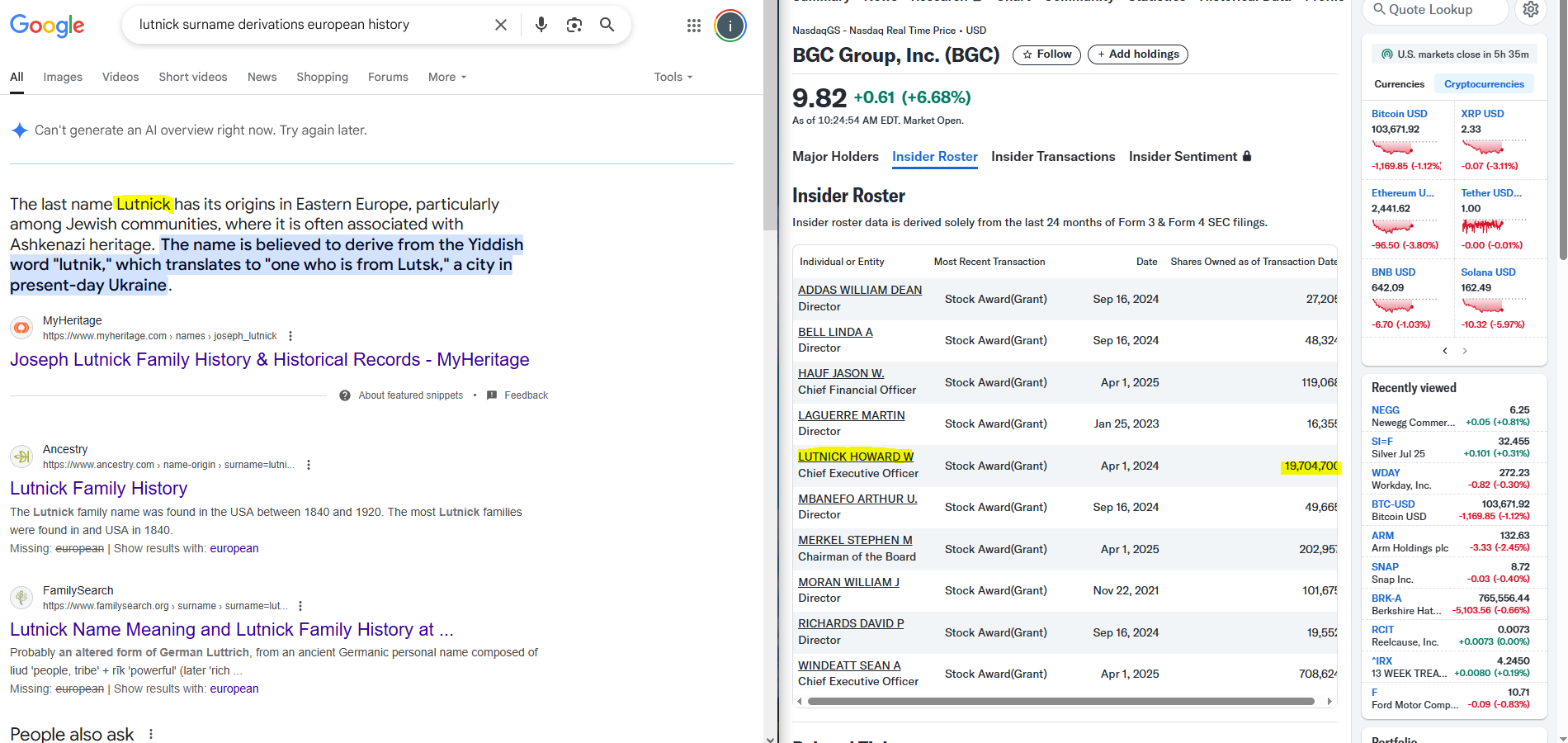The width and height of the screenshot is (1568, 743).
Task: Show previous currencies page arrow
Action: 1445,351
